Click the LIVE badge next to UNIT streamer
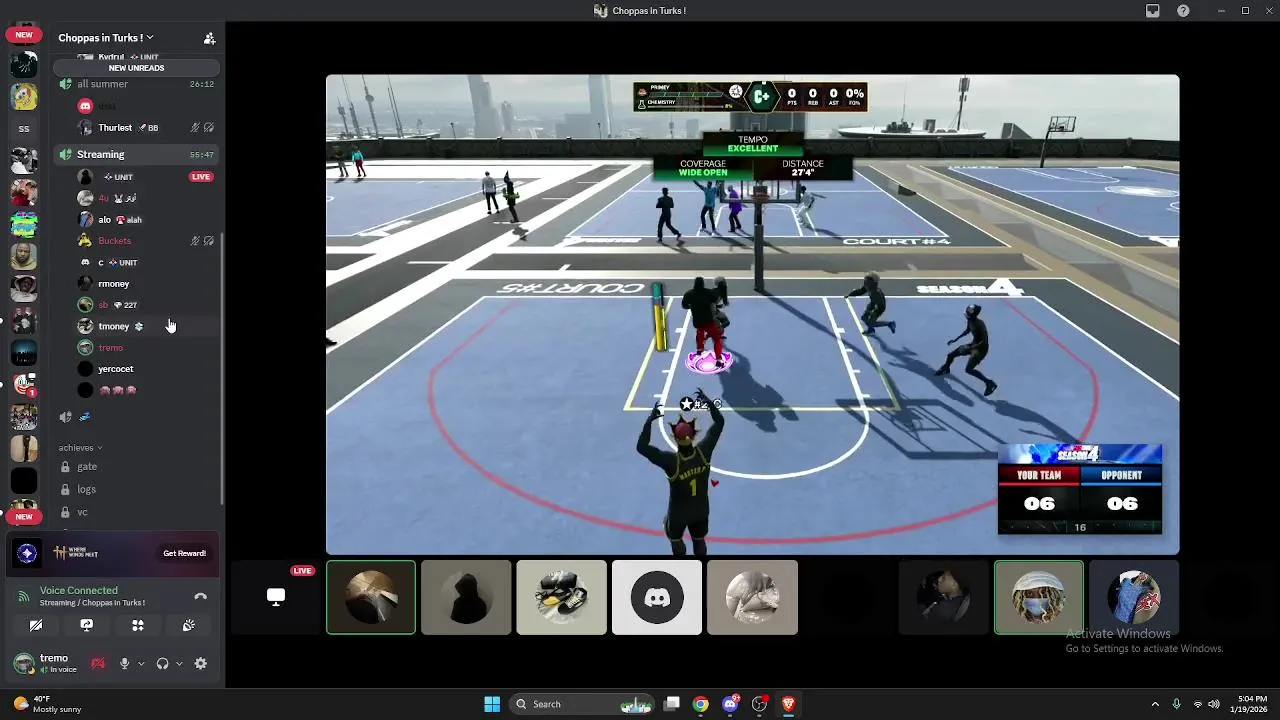1280x720 pixels. 201,177
